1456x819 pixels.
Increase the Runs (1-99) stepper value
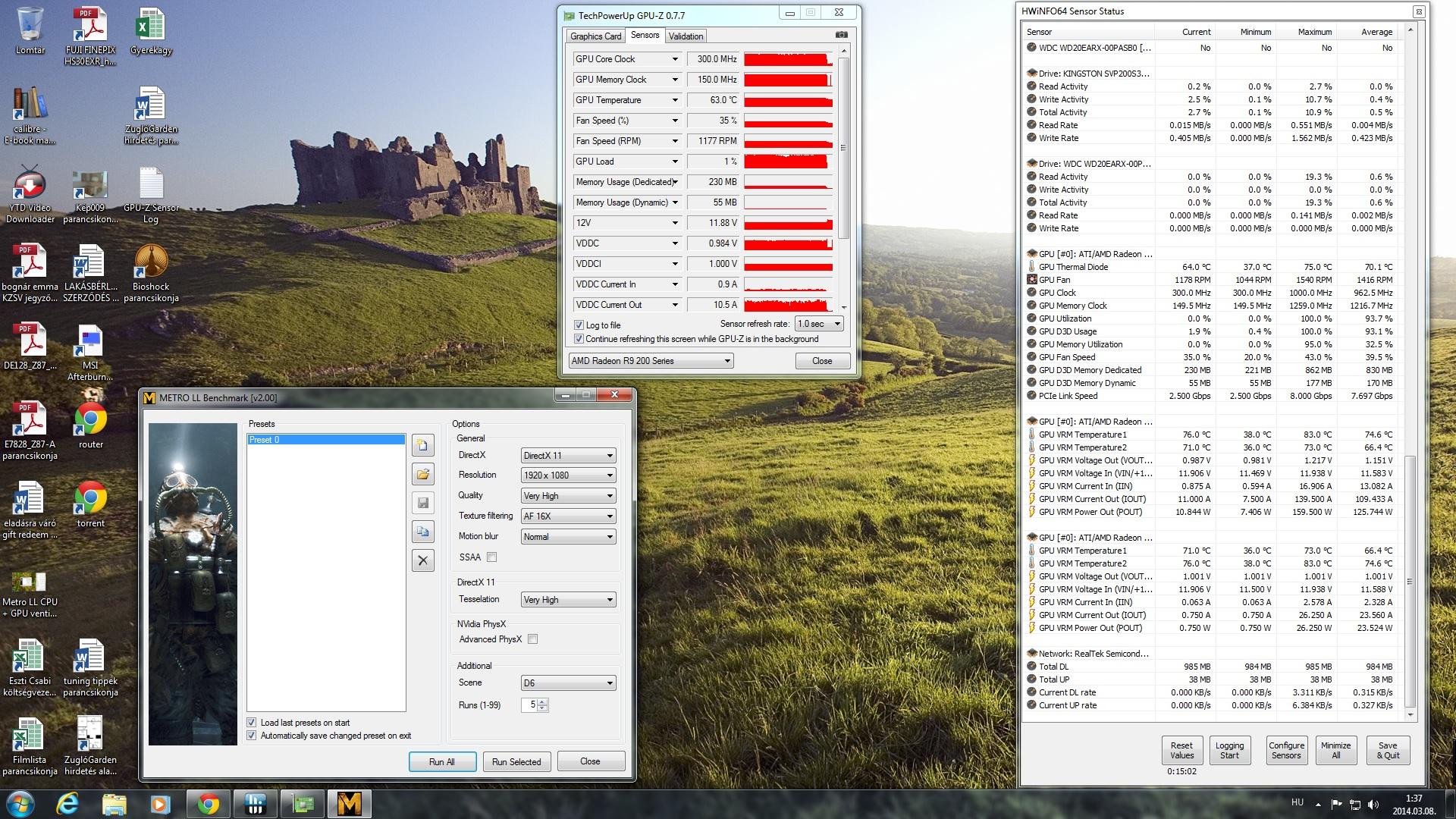point(542,701)
